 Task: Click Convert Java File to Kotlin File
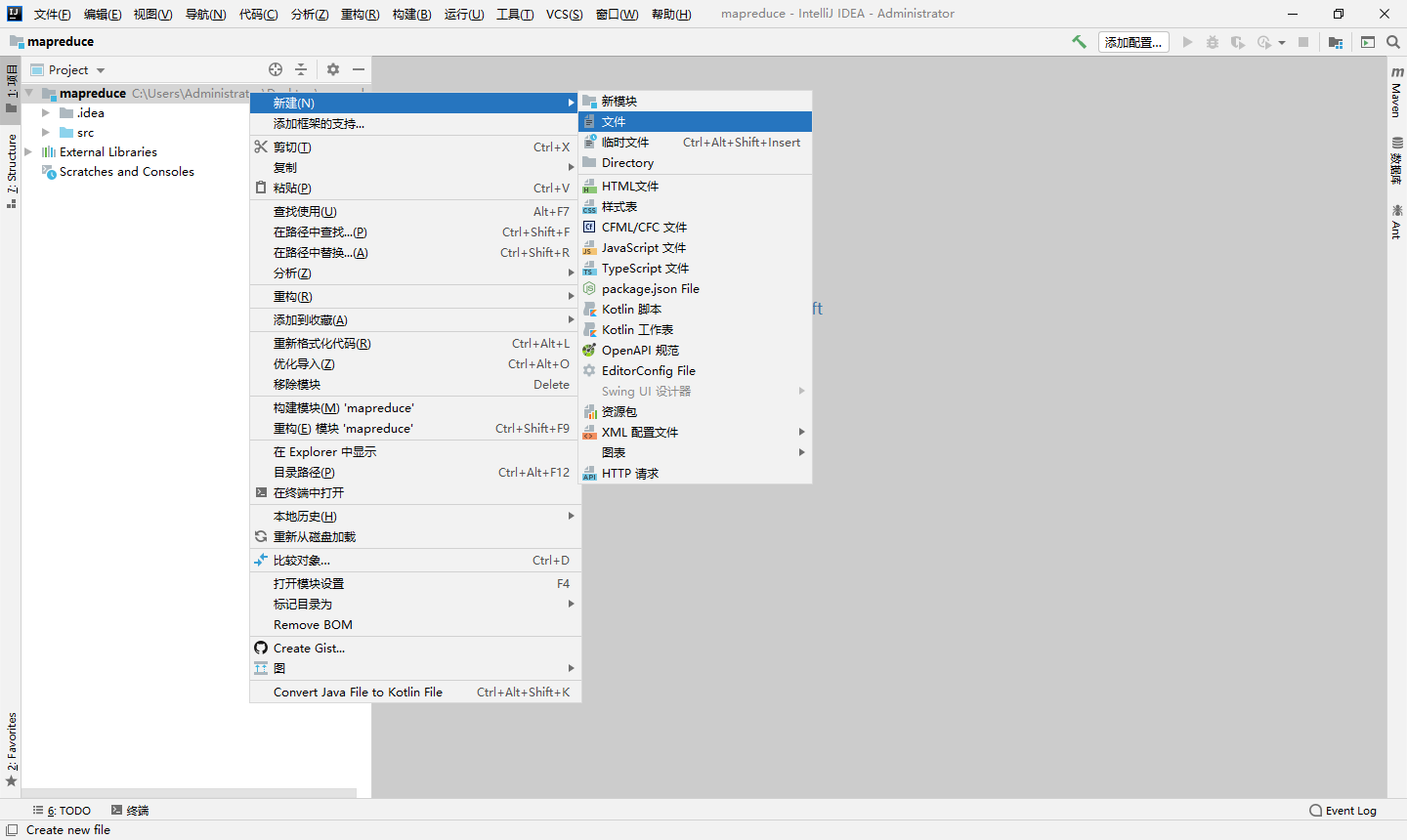point(415,692)
